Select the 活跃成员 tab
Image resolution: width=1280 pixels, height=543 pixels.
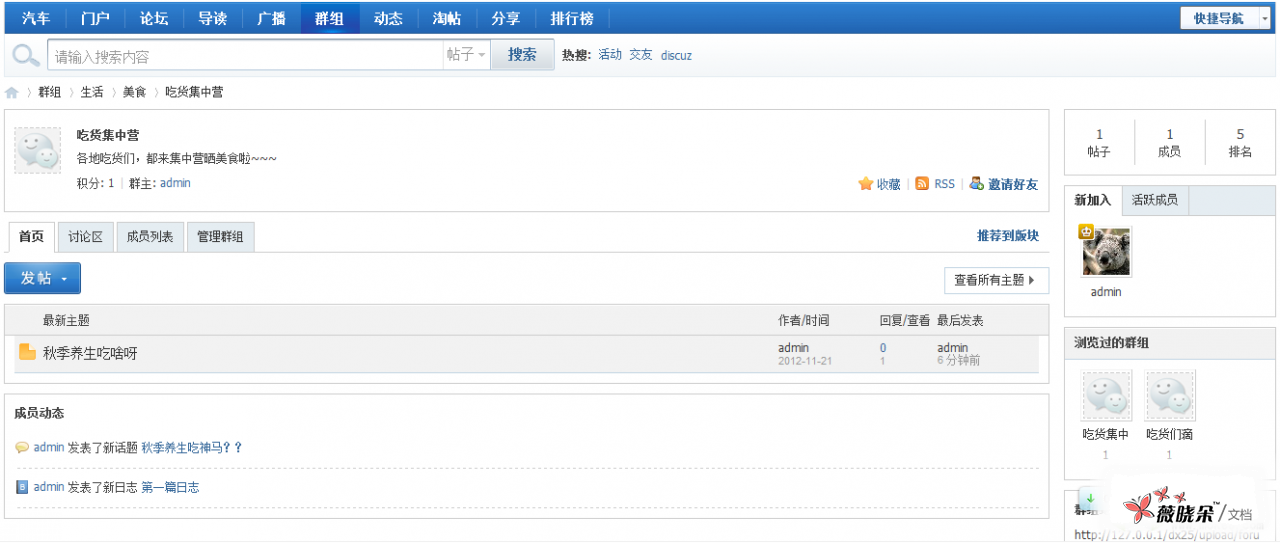tap(1154, 200)
